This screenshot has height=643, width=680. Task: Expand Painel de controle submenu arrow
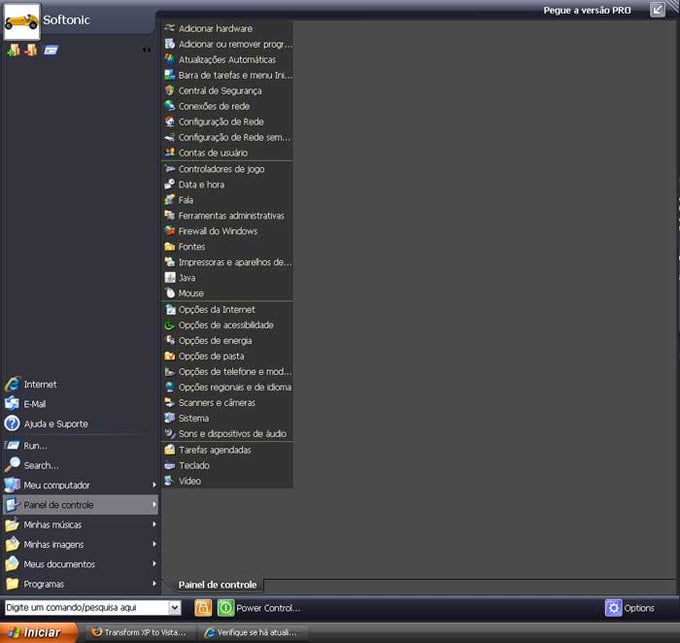pos(154,505)
